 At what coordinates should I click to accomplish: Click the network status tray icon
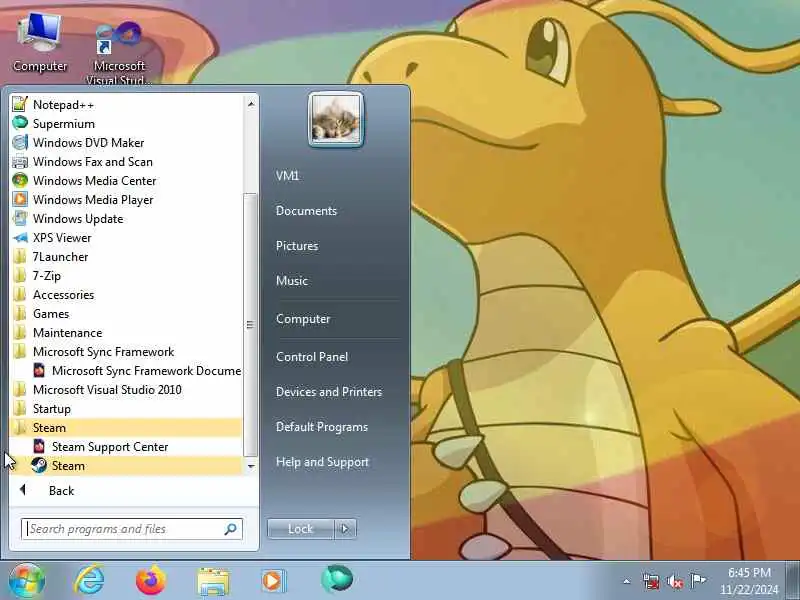(651, 581)
